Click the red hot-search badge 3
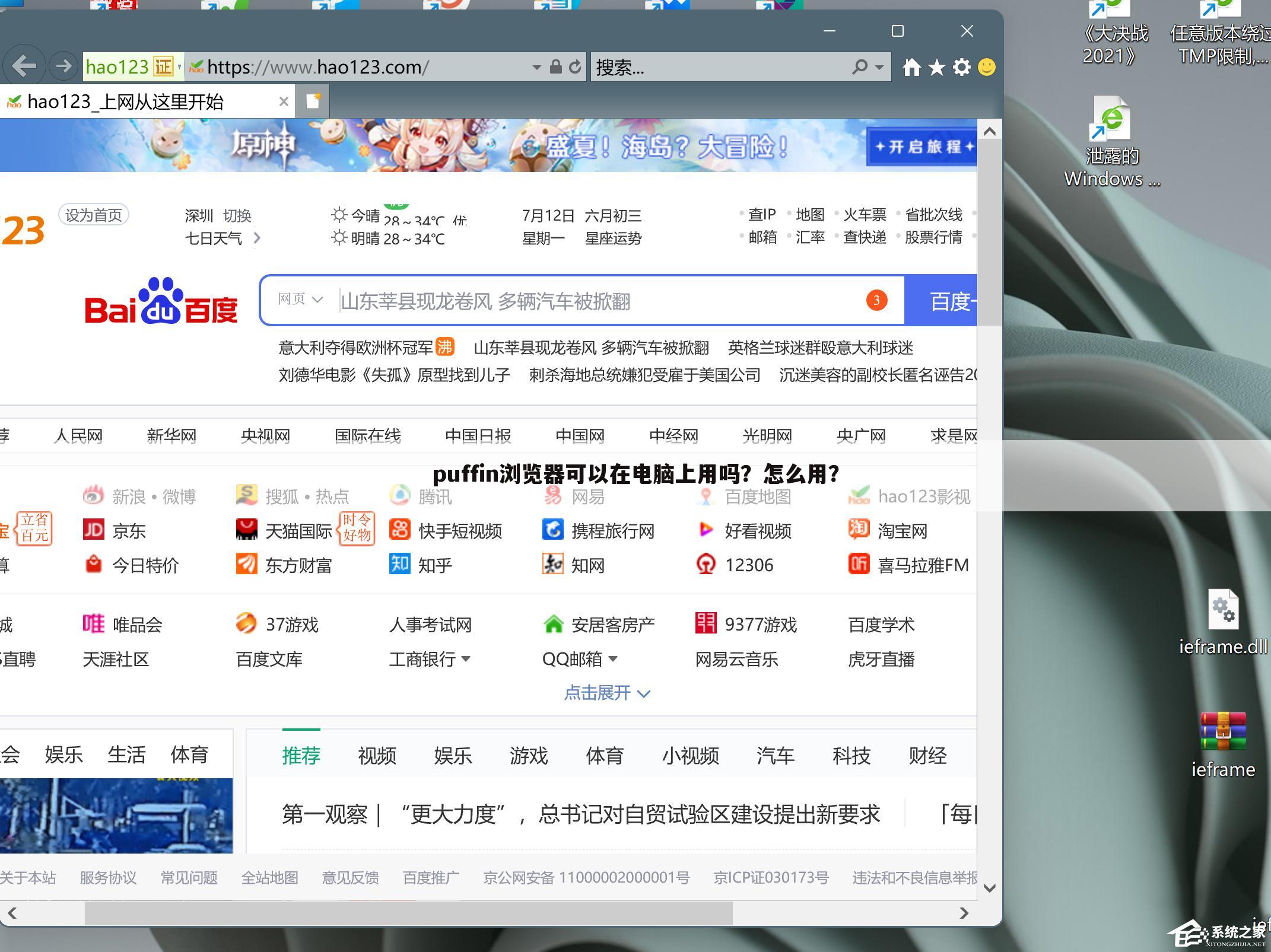The image size is (1271, 952). pyautogui.click(x=876, y=300)
